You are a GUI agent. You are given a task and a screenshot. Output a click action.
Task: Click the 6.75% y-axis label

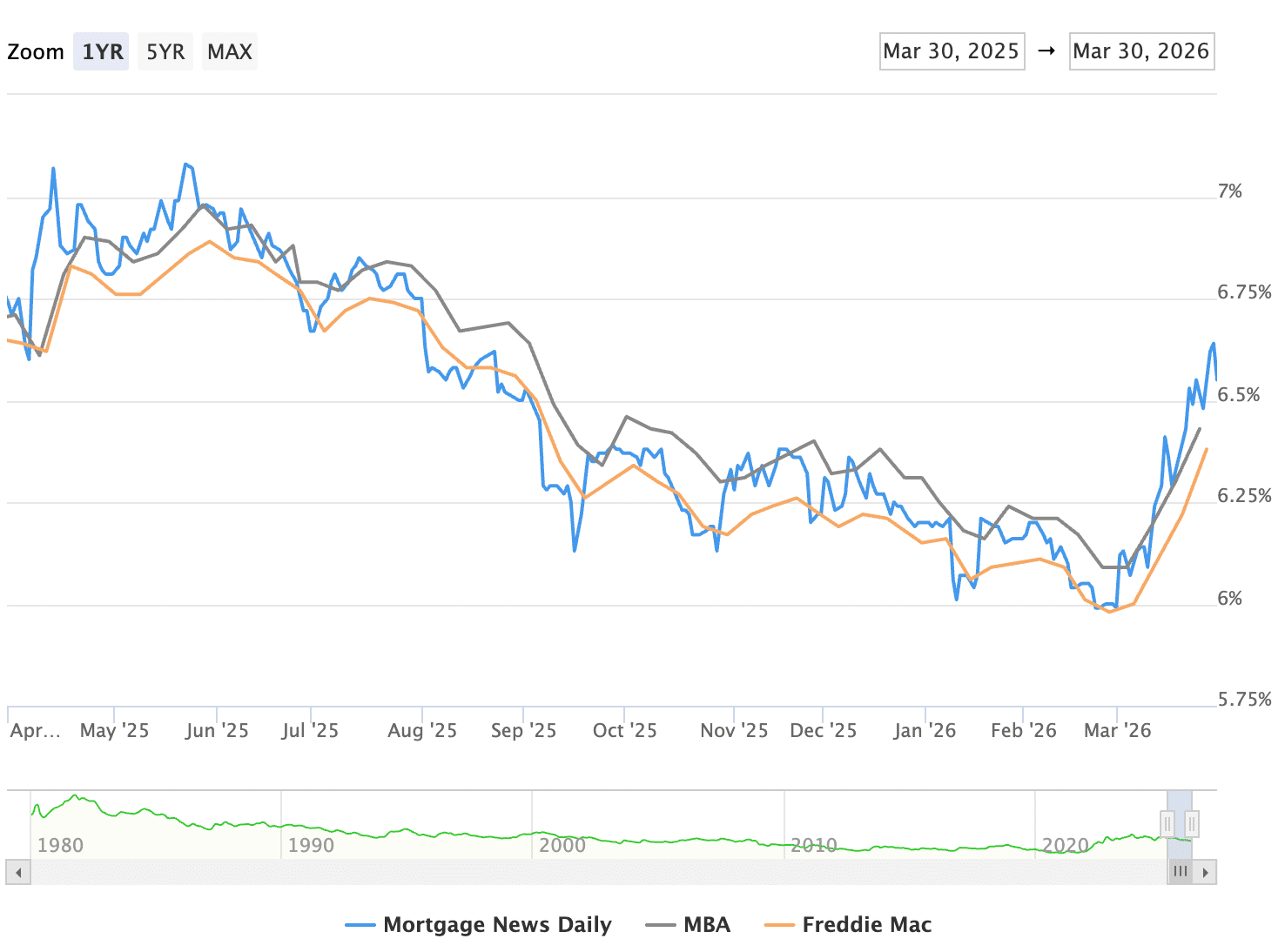[x=1244, y=292]
